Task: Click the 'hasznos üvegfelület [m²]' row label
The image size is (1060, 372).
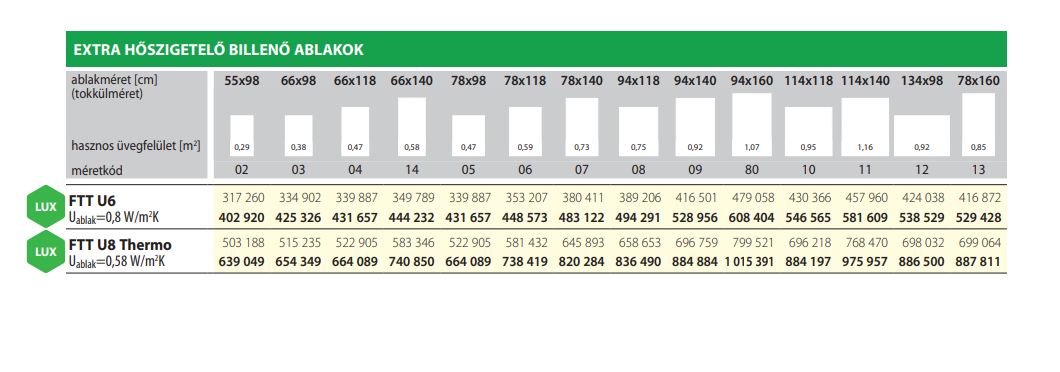Action: tap(136, 145)
